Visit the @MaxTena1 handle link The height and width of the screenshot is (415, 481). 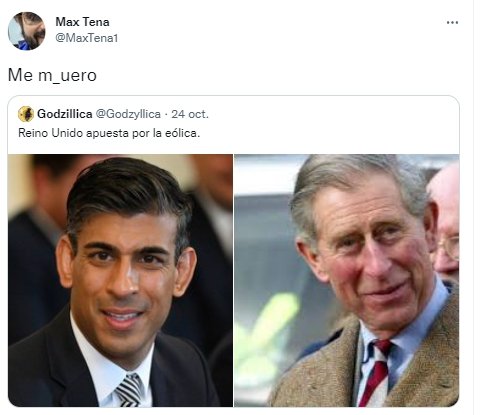point(87,38)
